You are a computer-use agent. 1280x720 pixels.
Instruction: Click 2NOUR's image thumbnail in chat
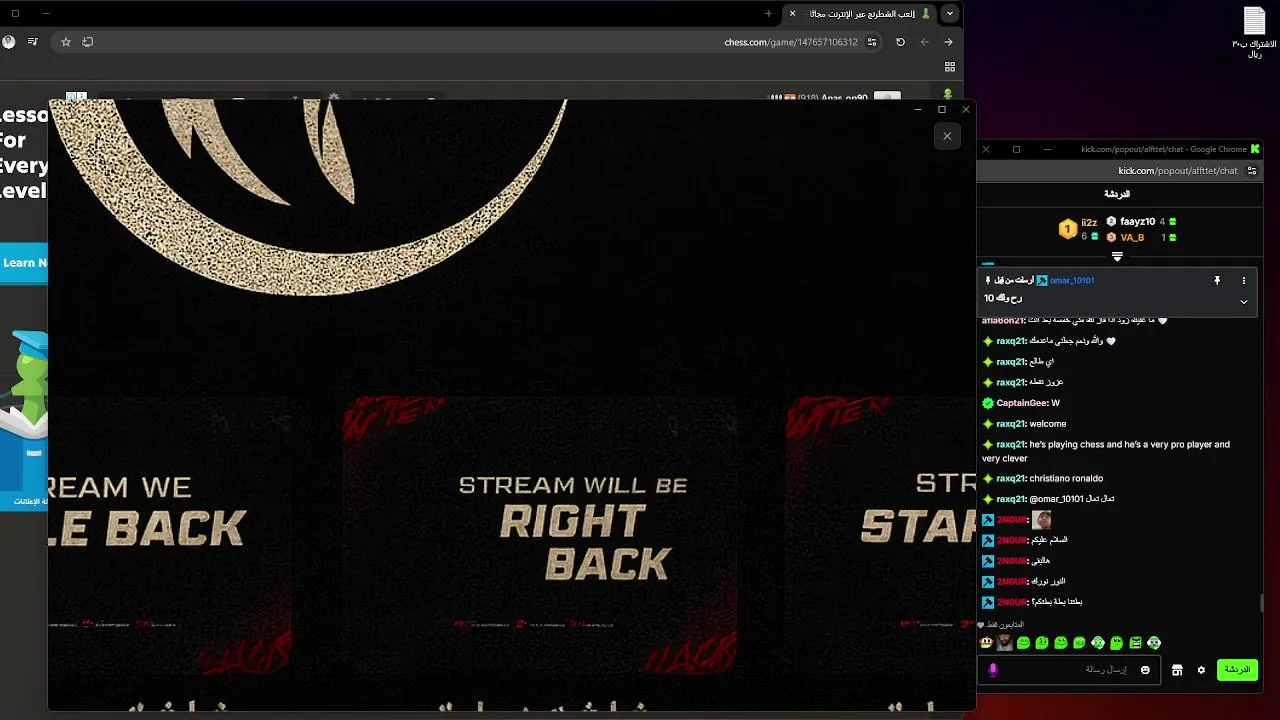click(x=1041, y=520)
